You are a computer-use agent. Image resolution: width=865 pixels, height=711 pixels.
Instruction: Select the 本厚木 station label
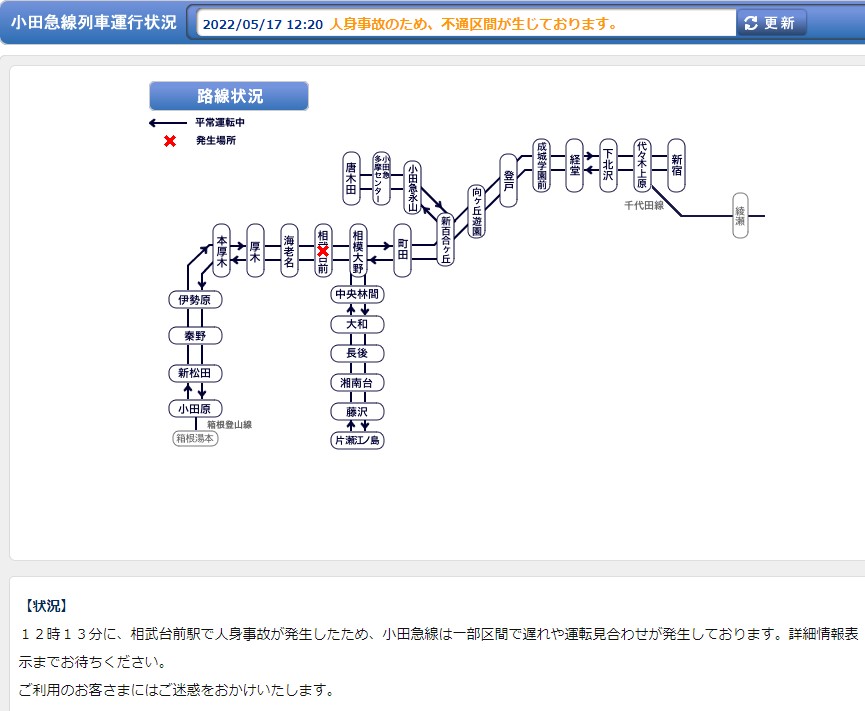pos(221,250)
